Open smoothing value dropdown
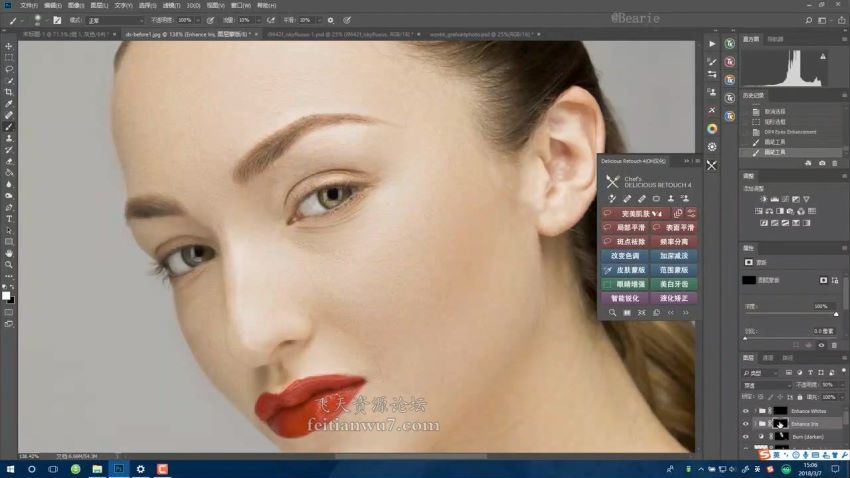Screen dimensions: 850x478 click(x=319, y=20)
